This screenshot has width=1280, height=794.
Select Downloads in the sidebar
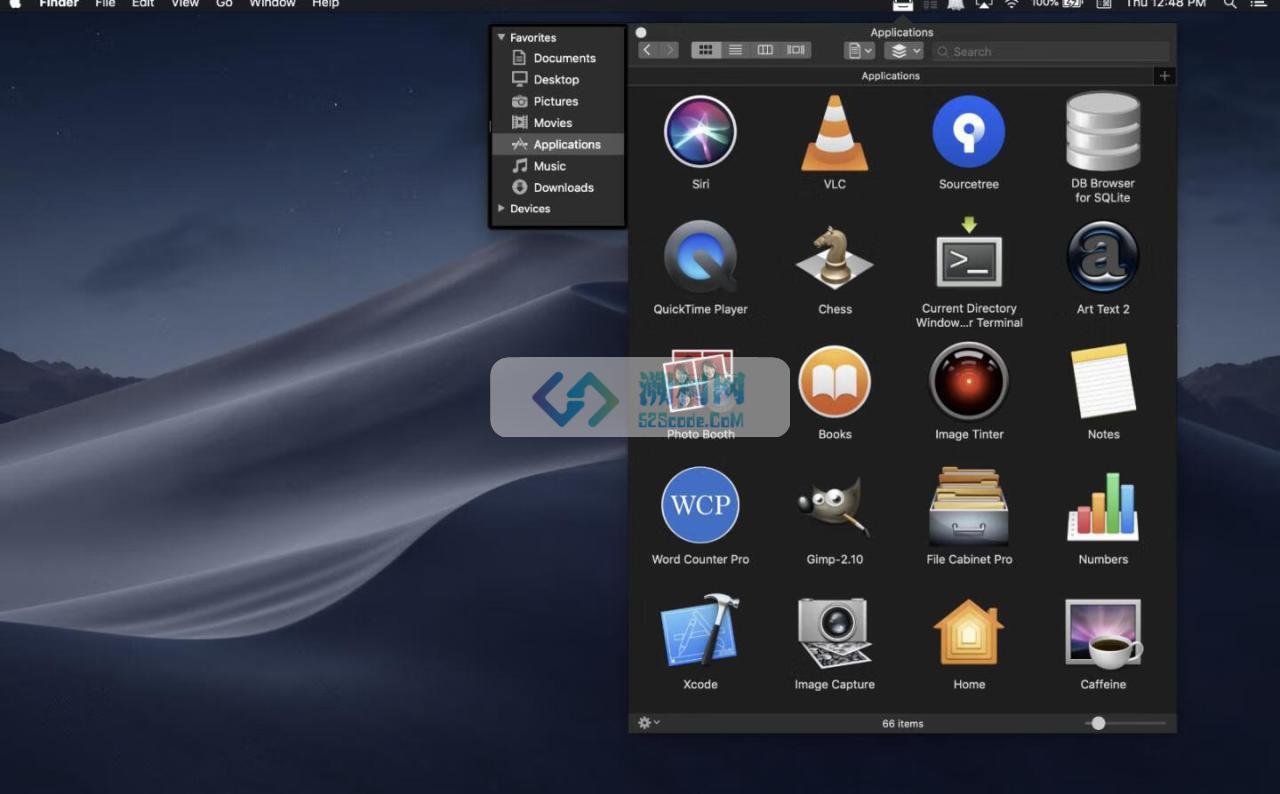pos(558,187)
